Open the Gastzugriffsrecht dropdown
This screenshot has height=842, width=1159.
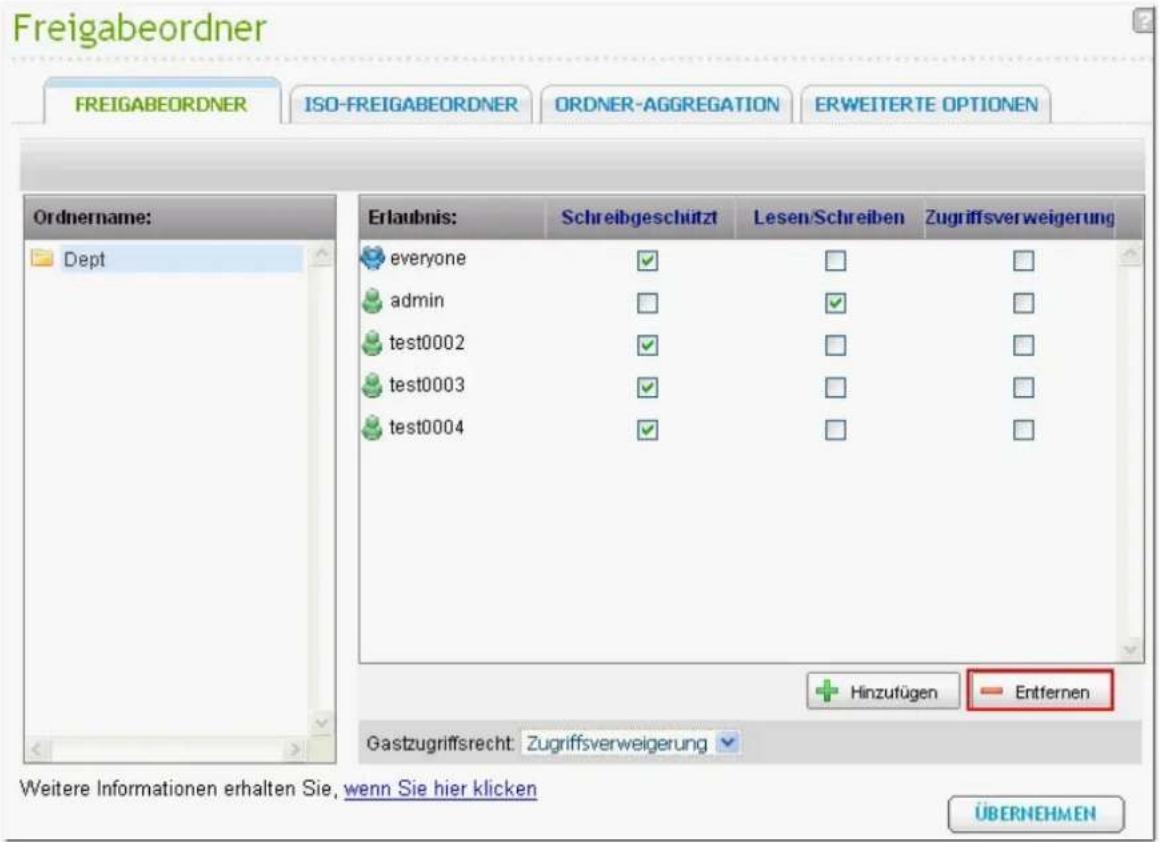pyautogui.click(x=631, y=743)
